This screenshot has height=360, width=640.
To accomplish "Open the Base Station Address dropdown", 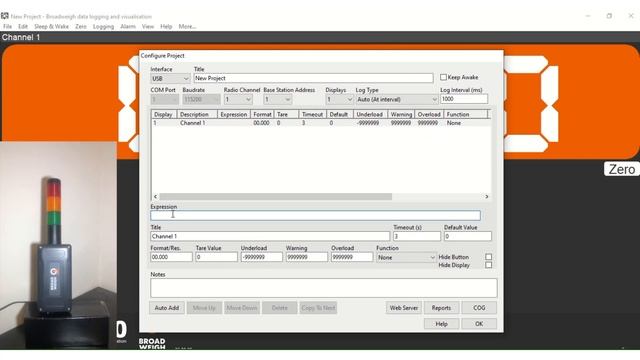I will (278, 99).
